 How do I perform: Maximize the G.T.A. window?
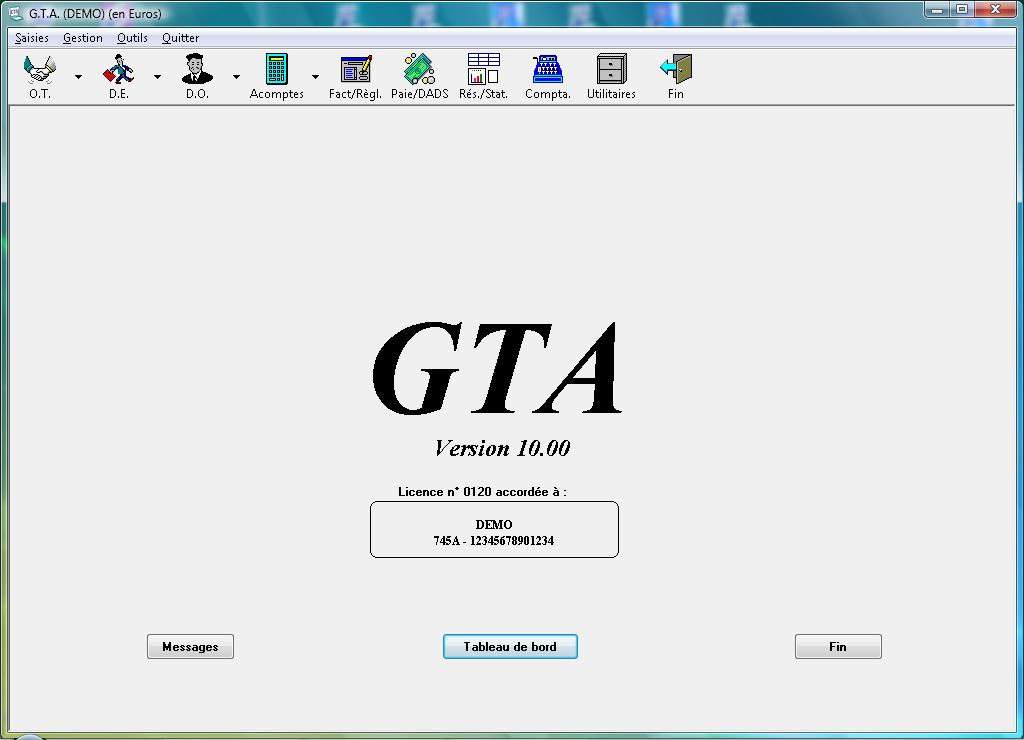pos(962,10)
